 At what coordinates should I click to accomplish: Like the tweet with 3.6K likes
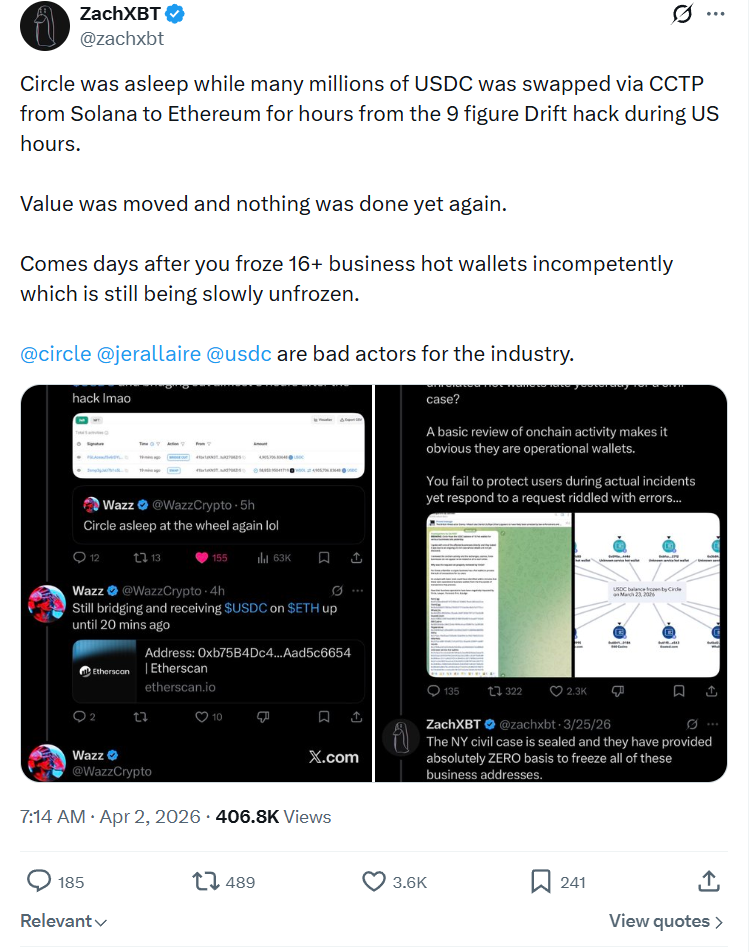374,881
